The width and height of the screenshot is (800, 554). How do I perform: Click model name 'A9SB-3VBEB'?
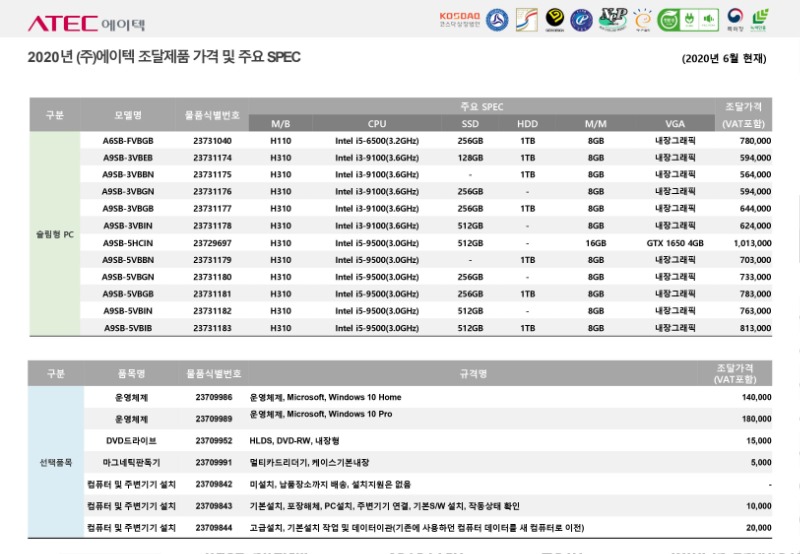(128, 158)
